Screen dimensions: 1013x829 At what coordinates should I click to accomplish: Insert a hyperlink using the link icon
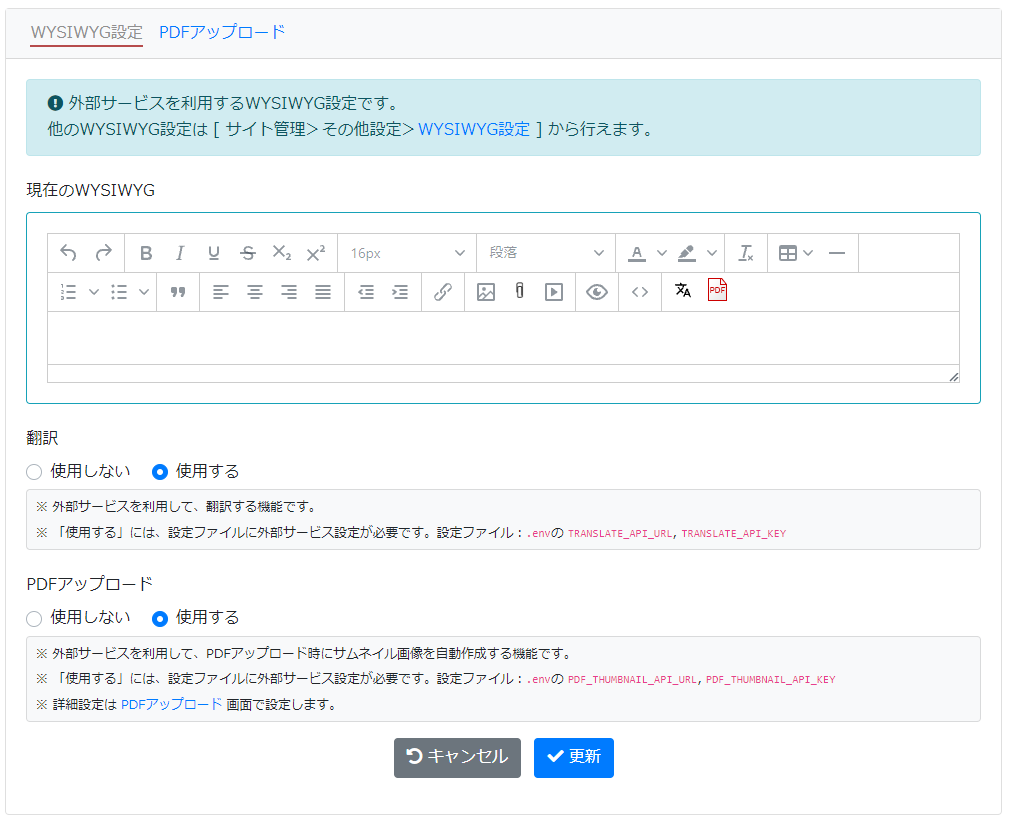click(x=443, y=292)
